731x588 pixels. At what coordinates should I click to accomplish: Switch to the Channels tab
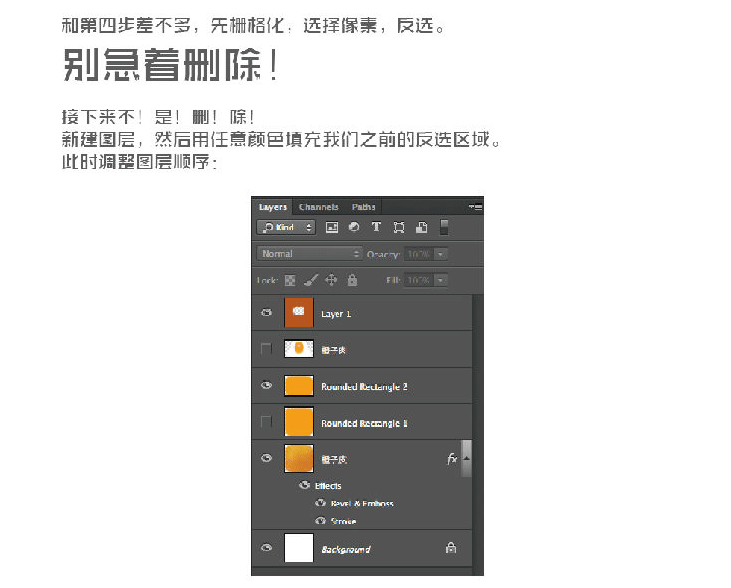(x=318, y=207)
